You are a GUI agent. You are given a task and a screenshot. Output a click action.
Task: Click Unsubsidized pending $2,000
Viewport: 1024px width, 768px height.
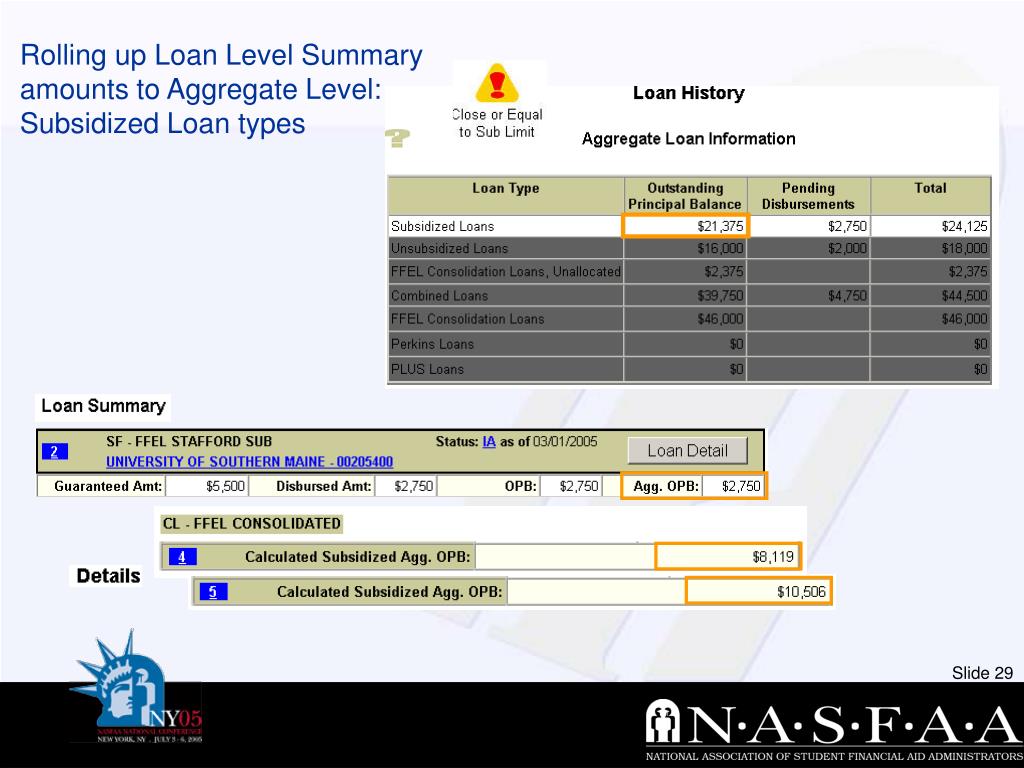847,248
